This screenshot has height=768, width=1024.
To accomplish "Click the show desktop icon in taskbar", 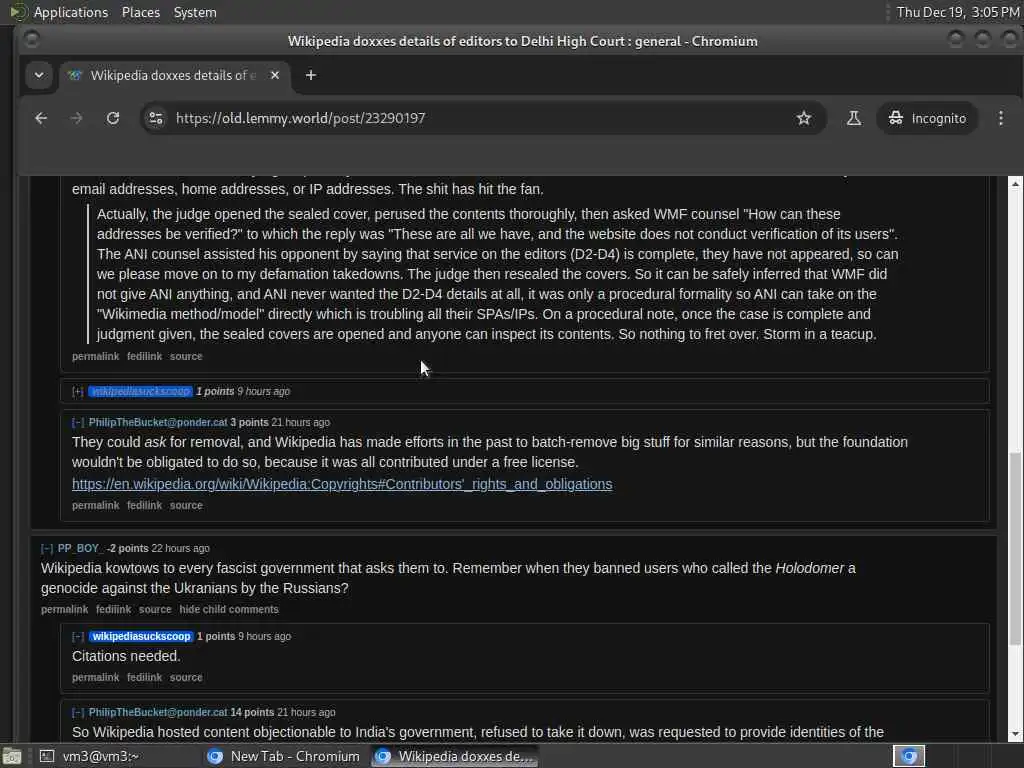I will (12, 757).
